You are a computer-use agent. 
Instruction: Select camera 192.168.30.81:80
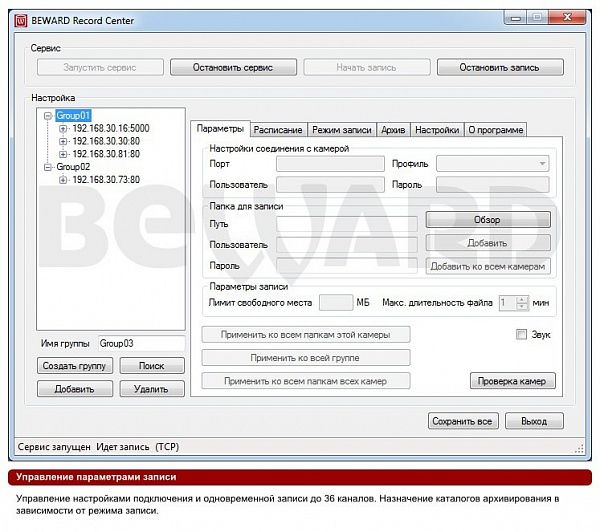106,154
